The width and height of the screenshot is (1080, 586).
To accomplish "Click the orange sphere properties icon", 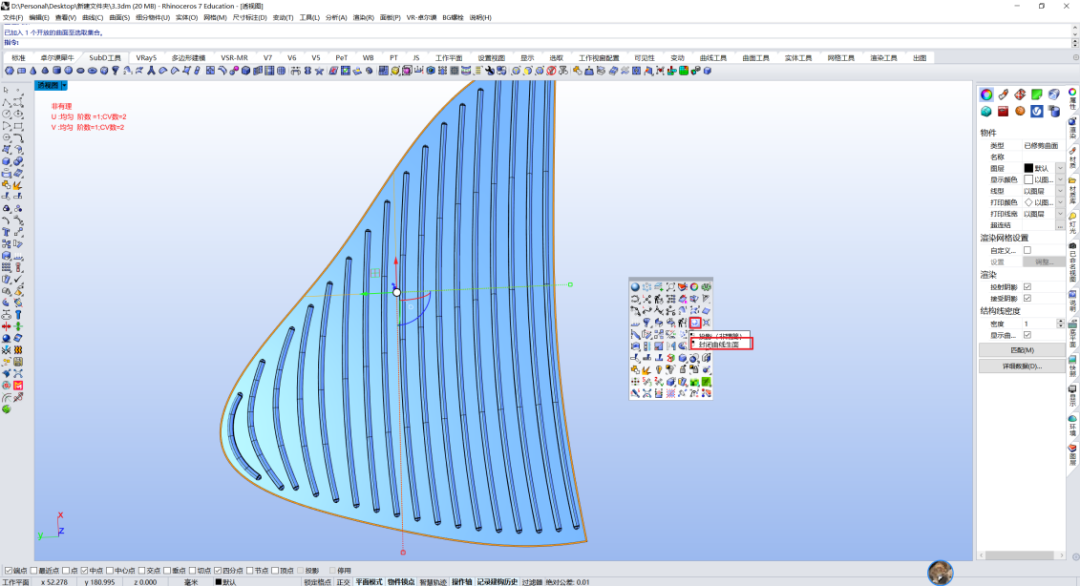I will (1020, 111).
